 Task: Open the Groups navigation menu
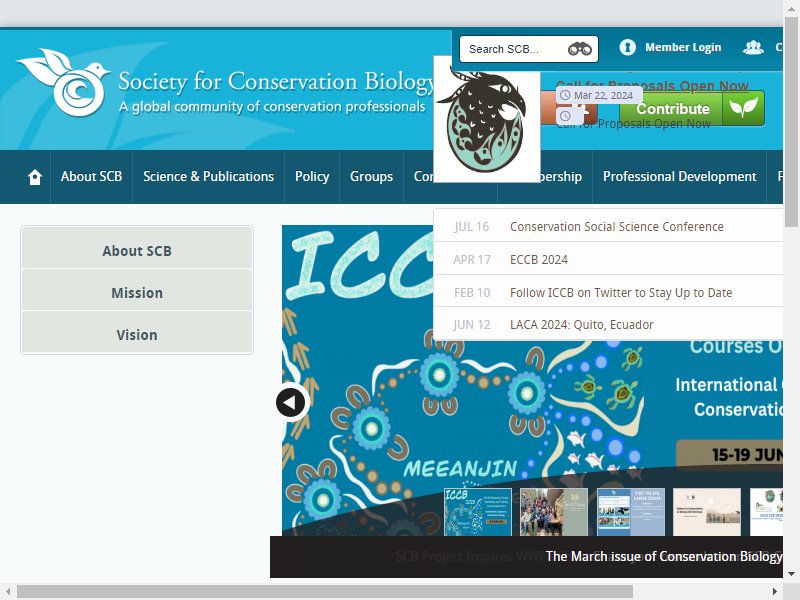371,177
